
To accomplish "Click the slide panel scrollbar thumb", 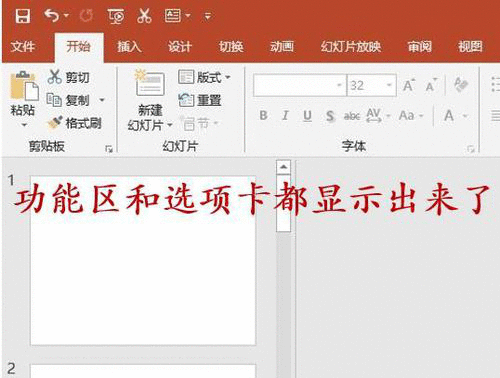I will click(283, 203).
